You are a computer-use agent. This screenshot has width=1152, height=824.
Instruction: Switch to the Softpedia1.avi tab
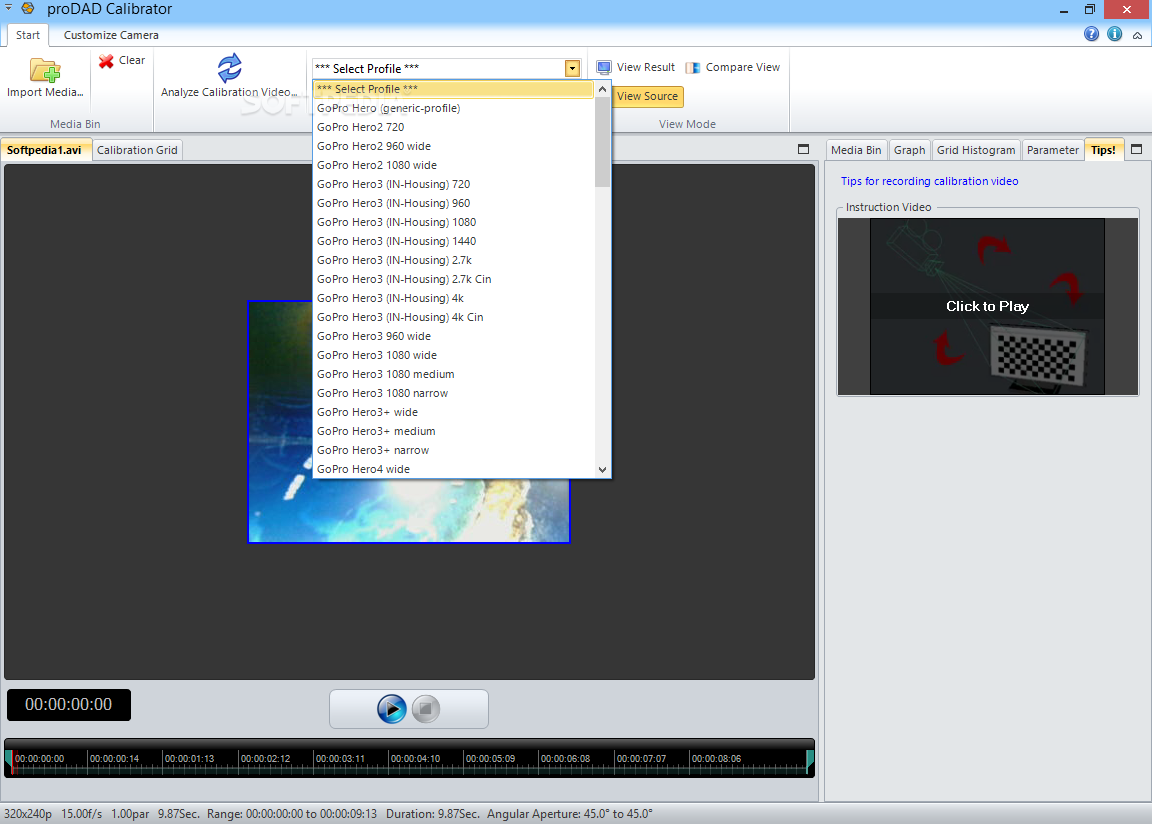45,150
